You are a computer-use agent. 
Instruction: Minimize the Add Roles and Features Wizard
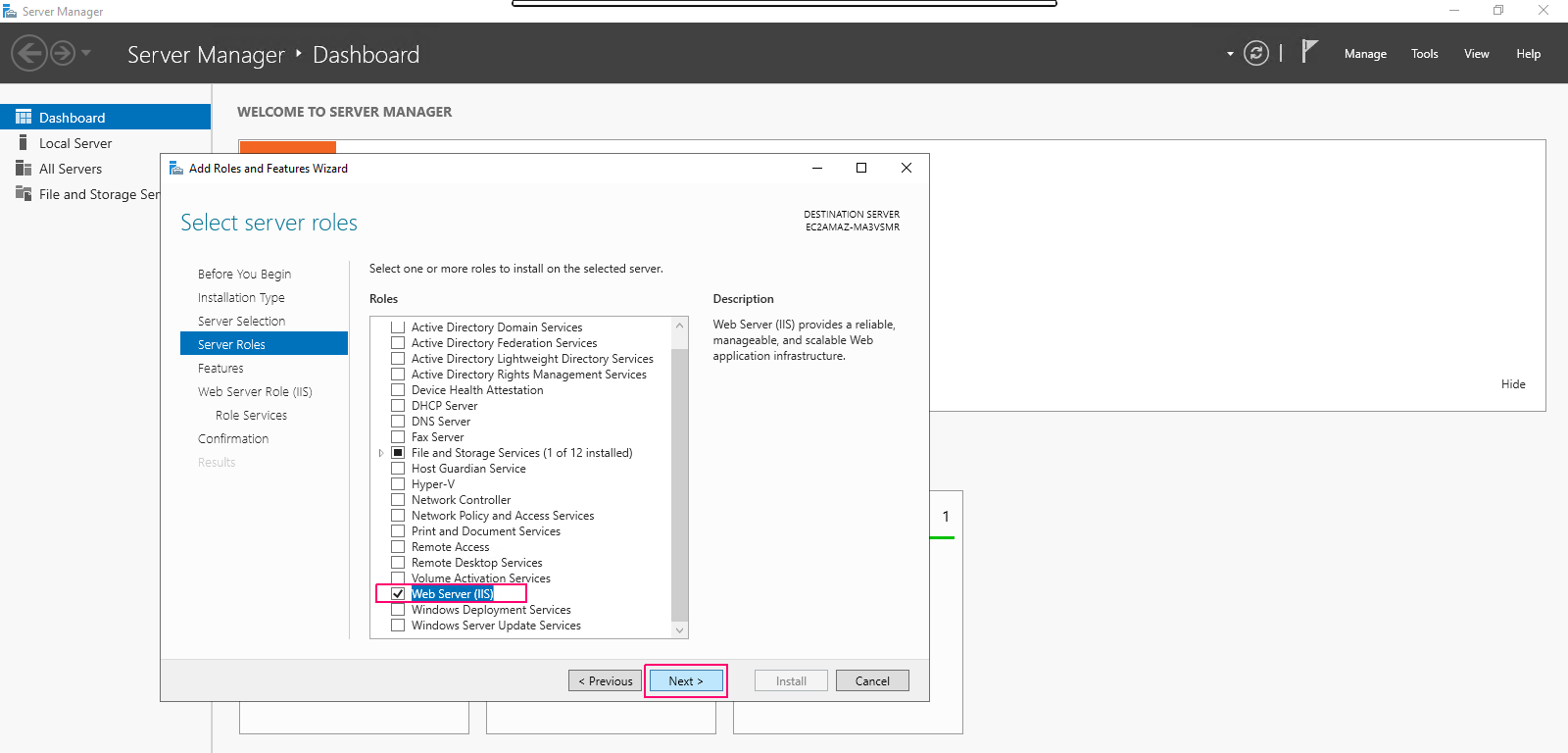tap(817, 168)
